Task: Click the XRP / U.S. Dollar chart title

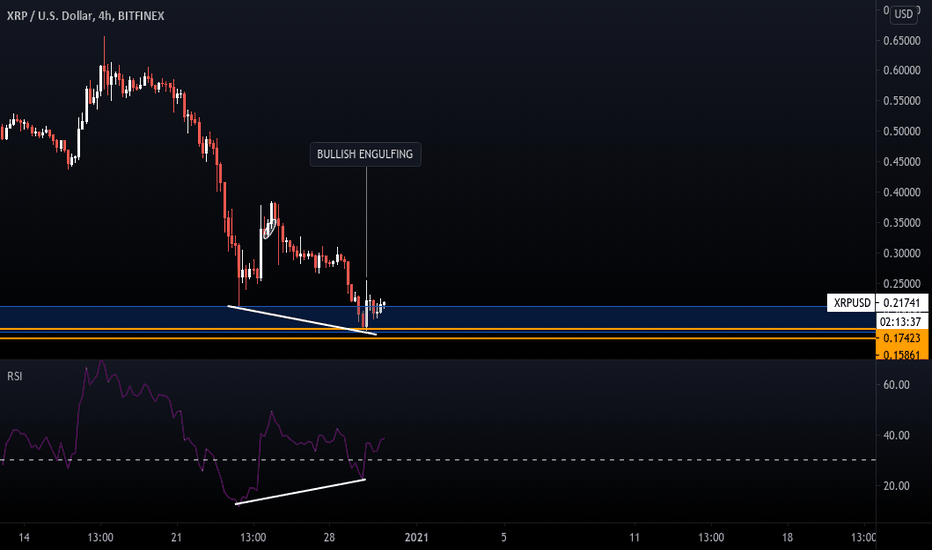Action: [86, 16]
